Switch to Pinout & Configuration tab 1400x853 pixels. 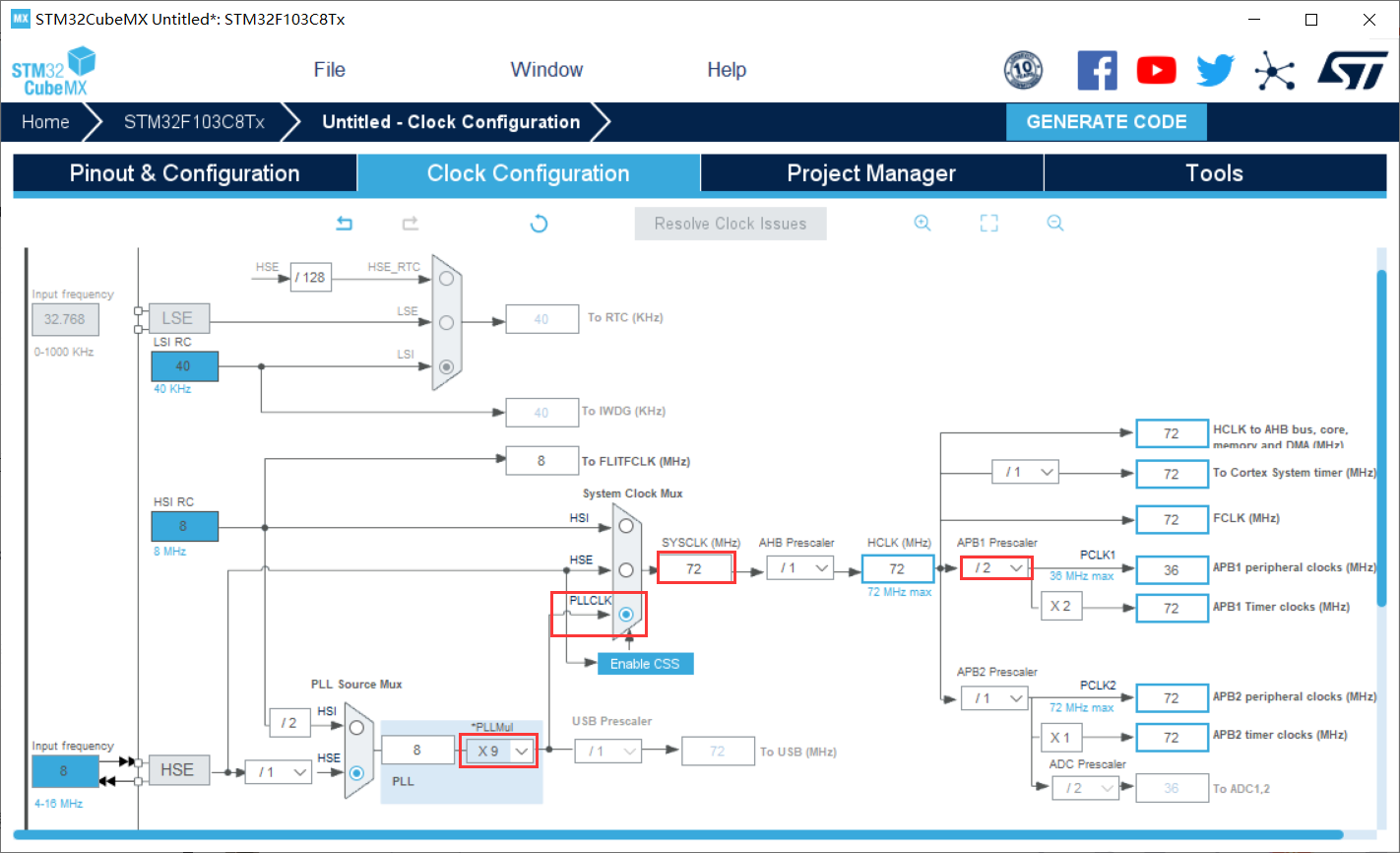pos(185,173)
